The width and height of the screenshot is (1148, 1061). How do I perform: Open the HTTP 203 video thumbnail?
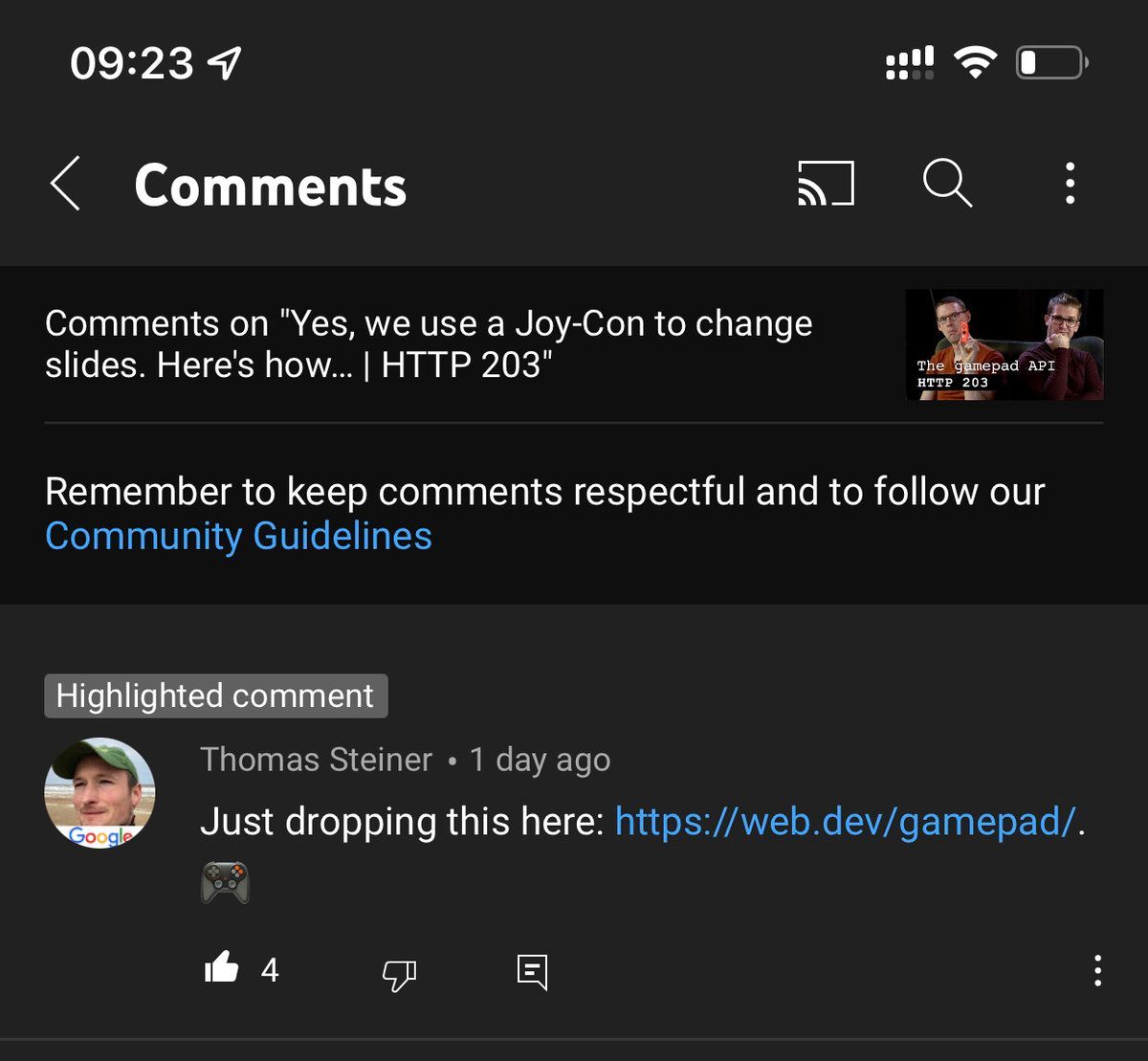[1004, 344]
